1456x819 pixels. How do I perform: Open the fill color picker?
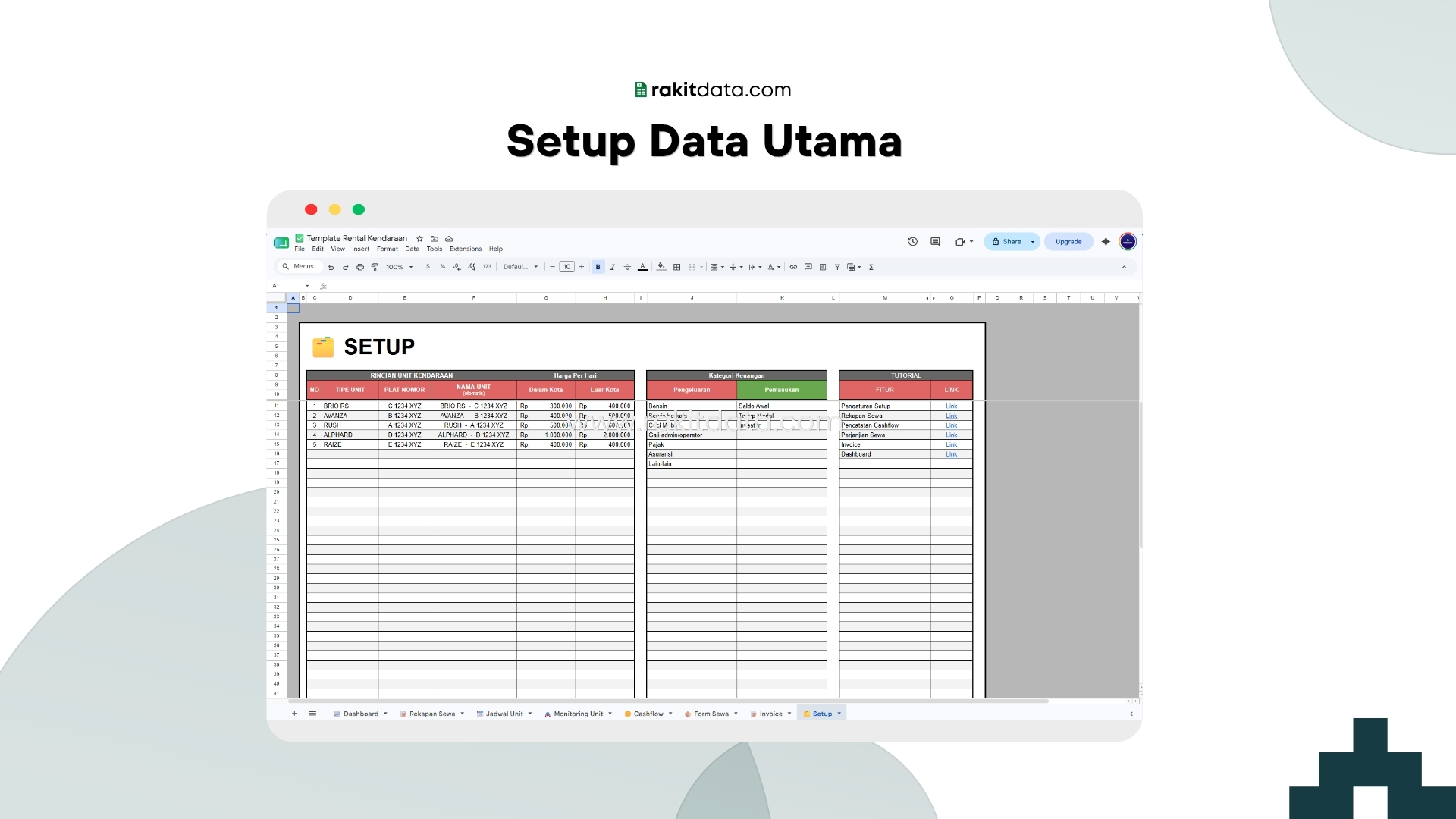[x=661, y=267]
